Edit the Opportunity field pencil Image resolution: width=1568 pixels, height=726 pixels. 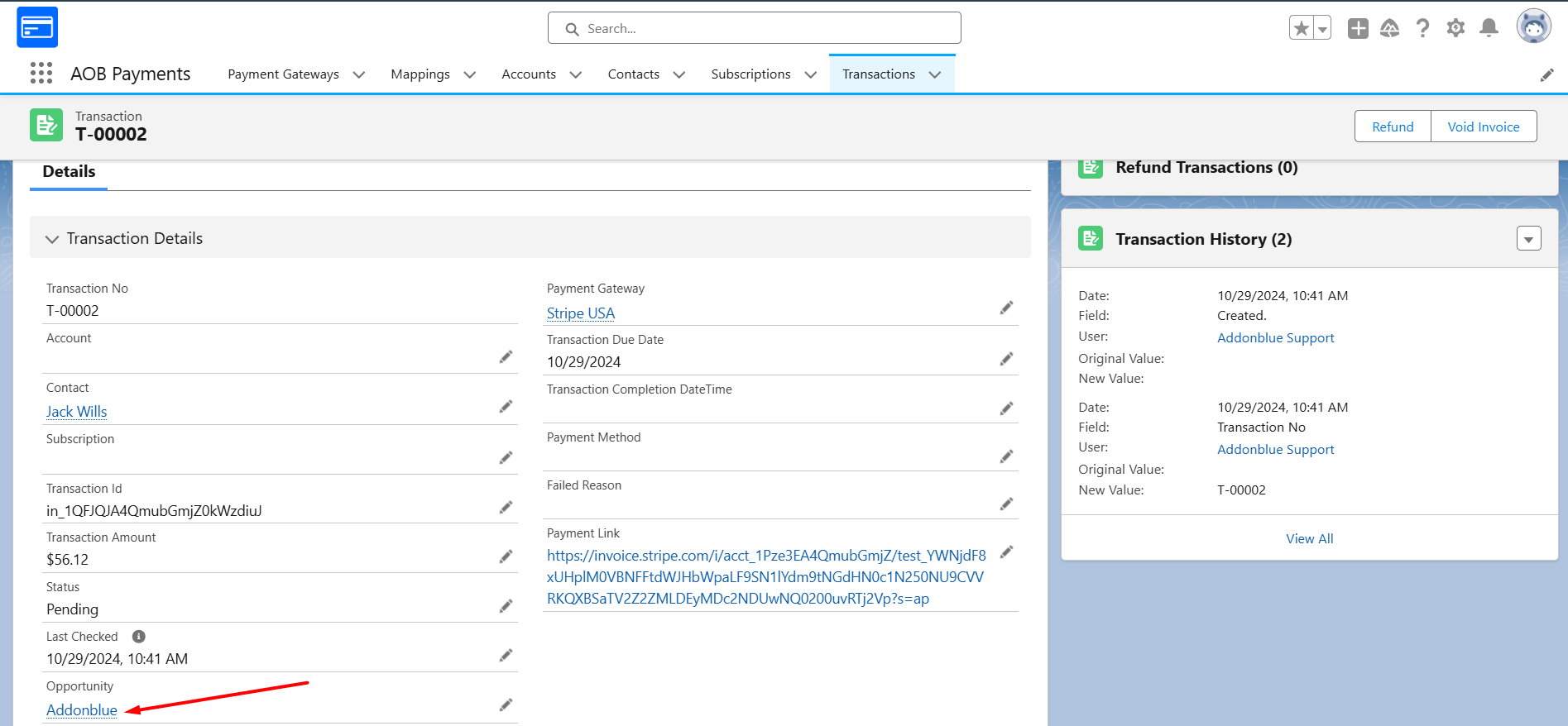(506, 705)
